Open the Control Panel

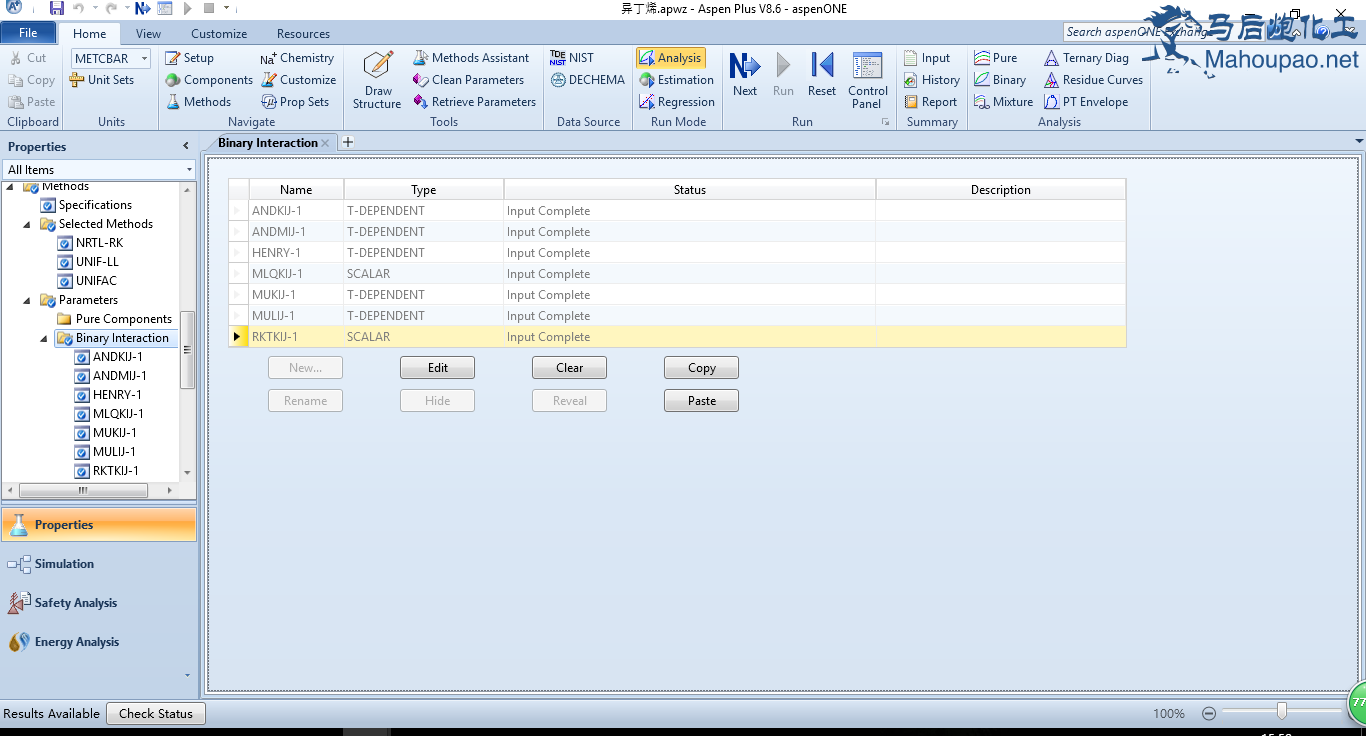pos(867,80)
